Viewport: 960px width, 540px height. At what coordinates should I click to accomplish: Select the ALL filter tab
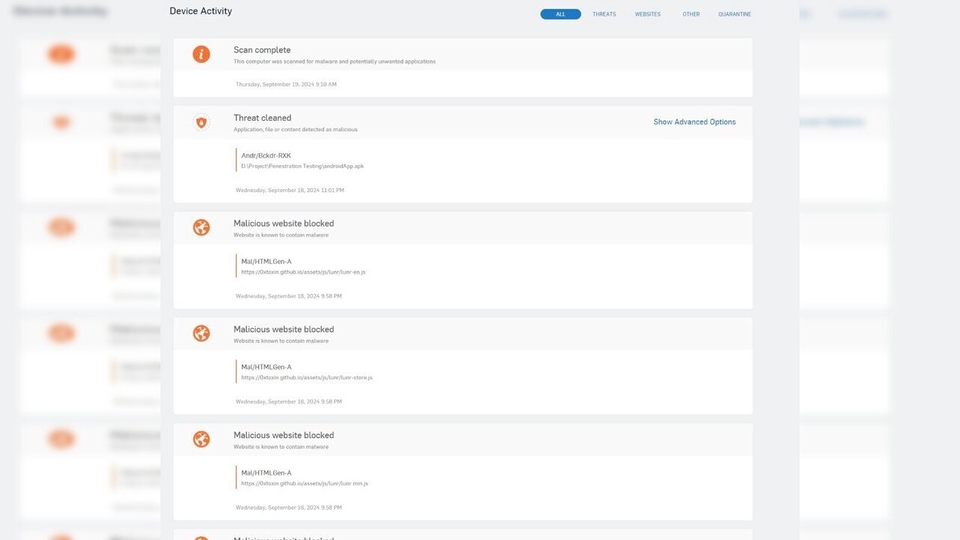(560, 14)
